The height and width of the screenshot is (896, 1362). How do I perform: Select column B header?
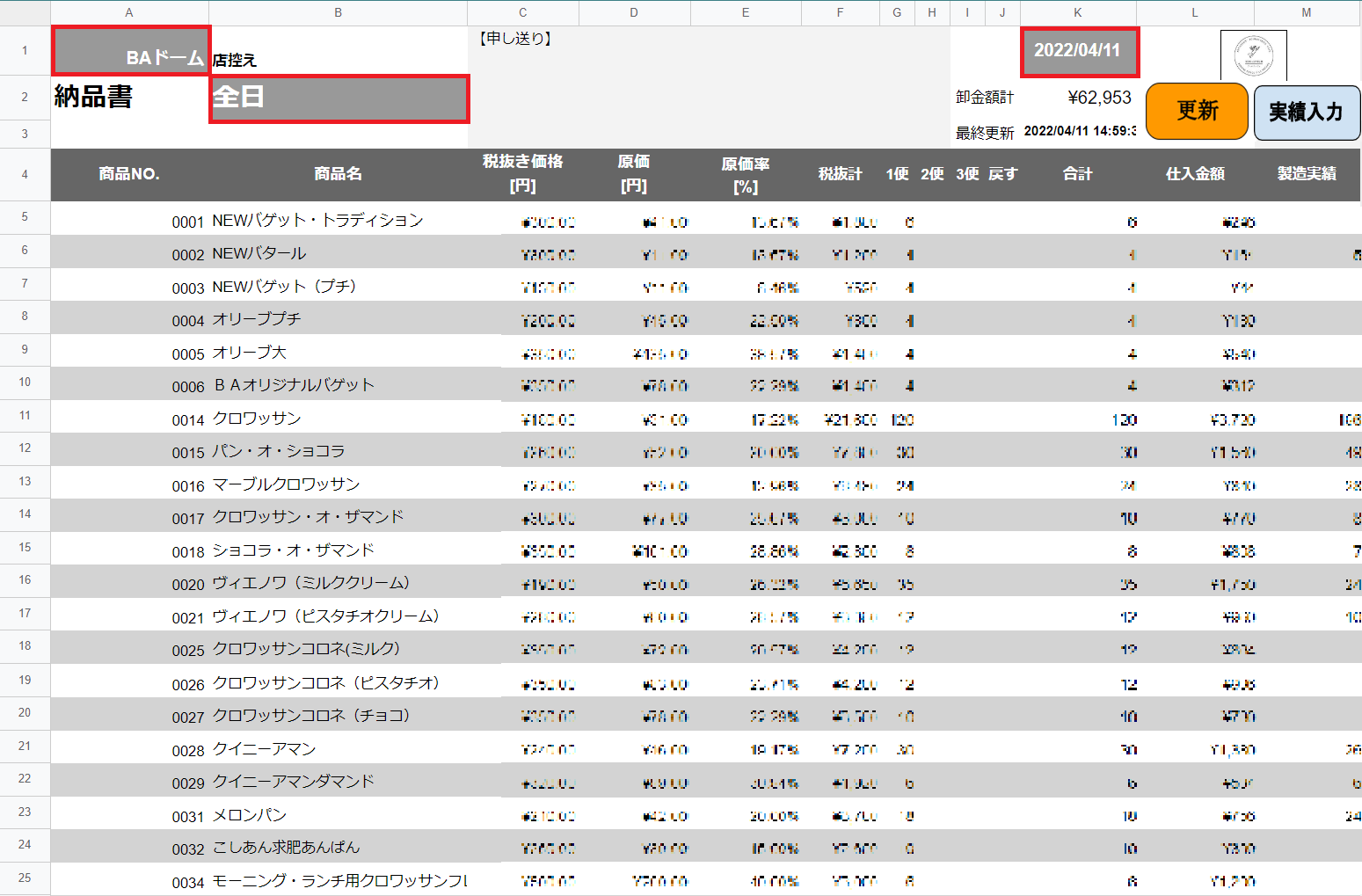pos(338,12)
